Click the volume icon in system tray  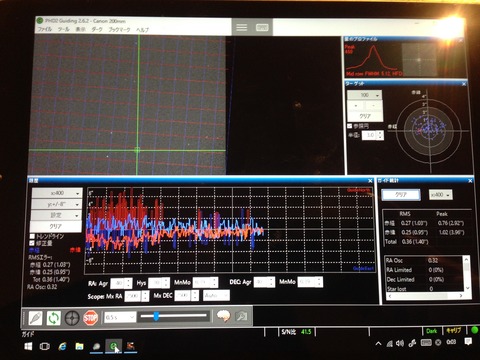400,343
